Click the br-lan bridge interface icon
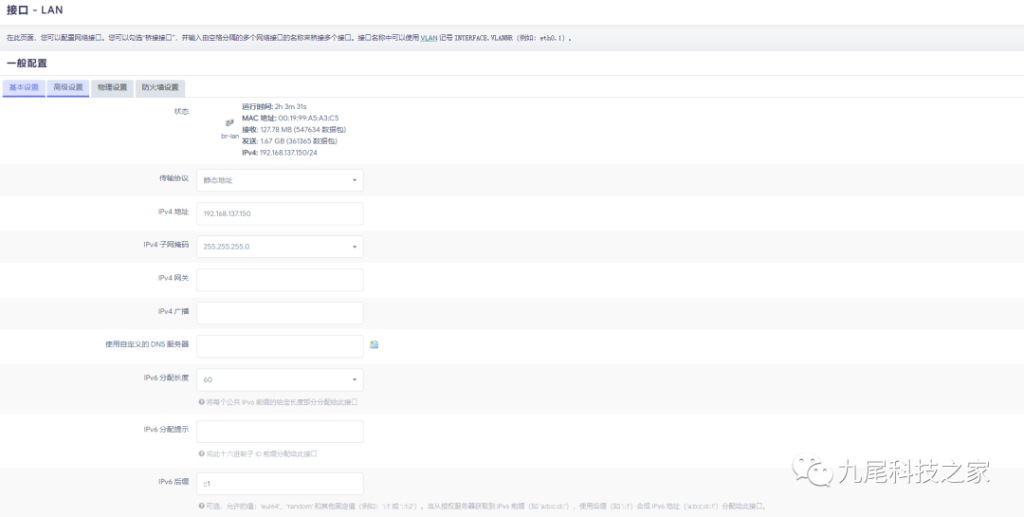The width and height of the screenshot is (1024, 517). 230,123
